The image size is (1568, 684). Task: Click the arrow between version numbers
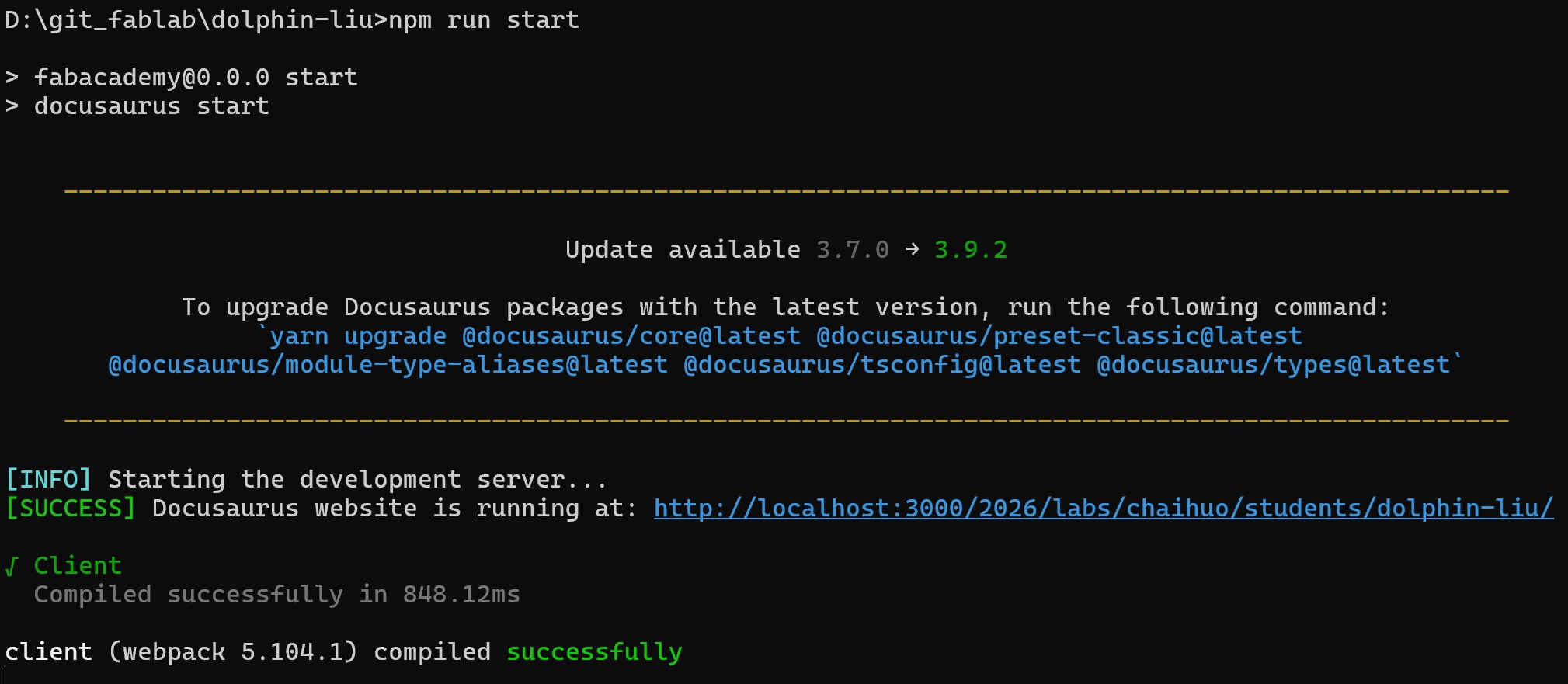tap(912, 249)
